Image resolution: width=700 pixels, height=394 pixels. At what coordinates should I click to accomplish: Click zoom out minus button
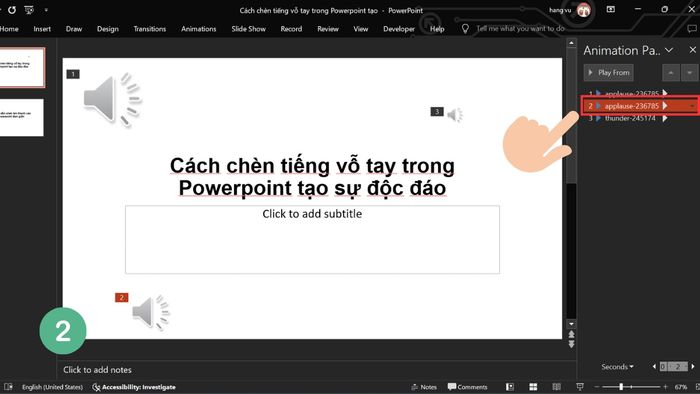coord(596,387)
